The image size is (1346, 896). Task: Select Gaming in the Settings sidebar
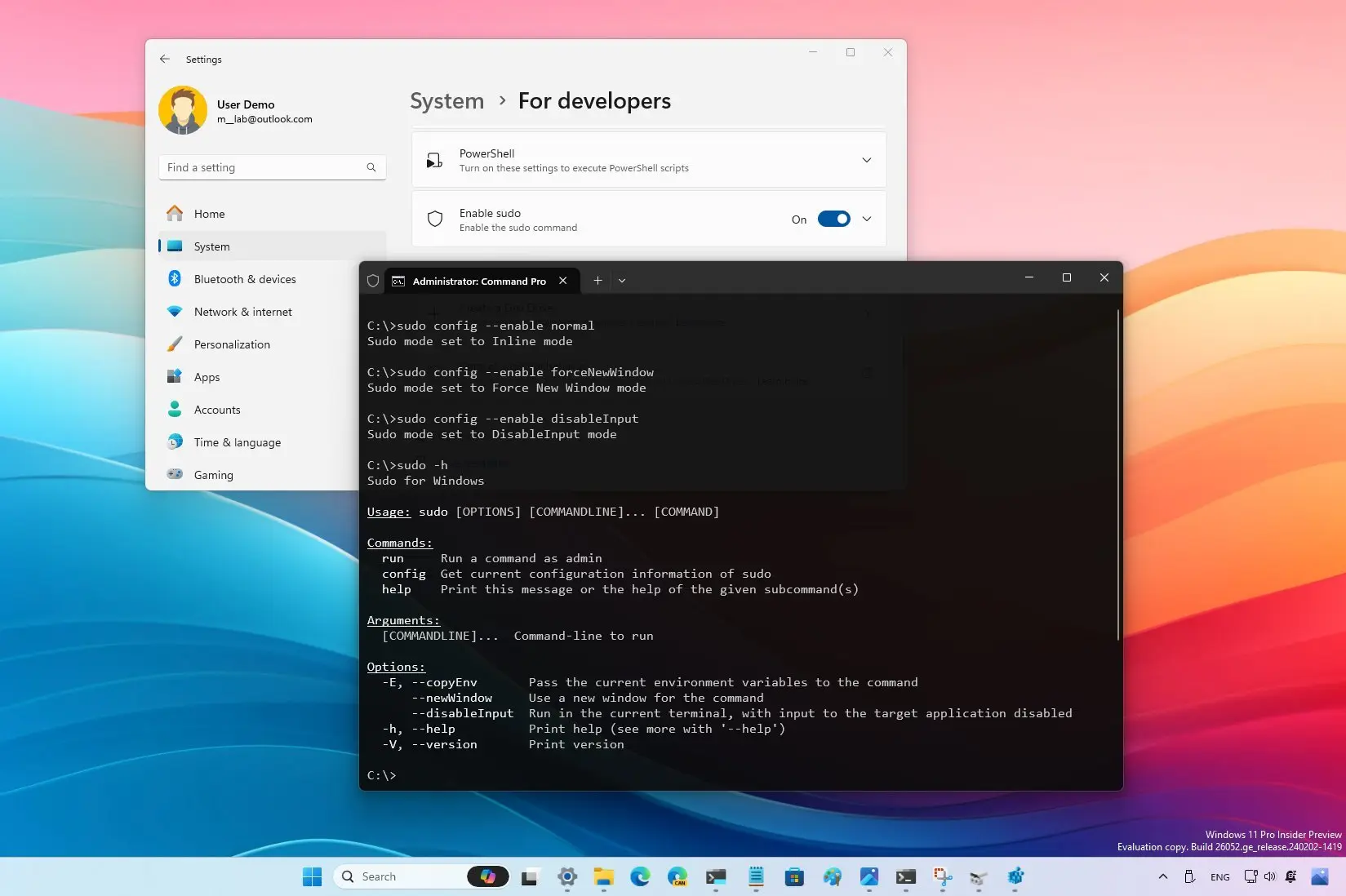(212, 474)
